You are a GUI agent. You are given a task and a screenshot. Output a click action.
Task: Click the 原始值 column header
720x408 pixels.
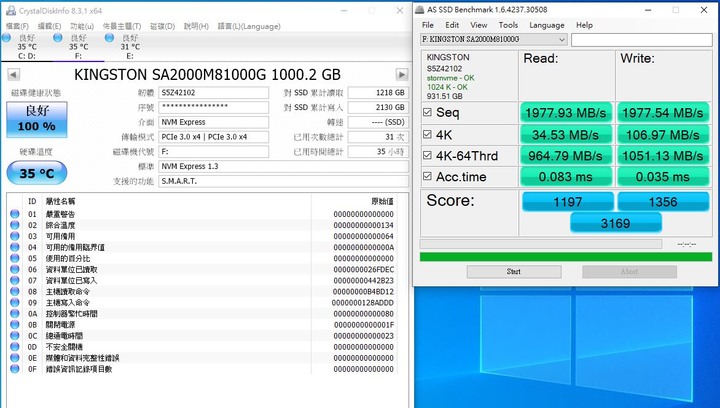point(382,201)
